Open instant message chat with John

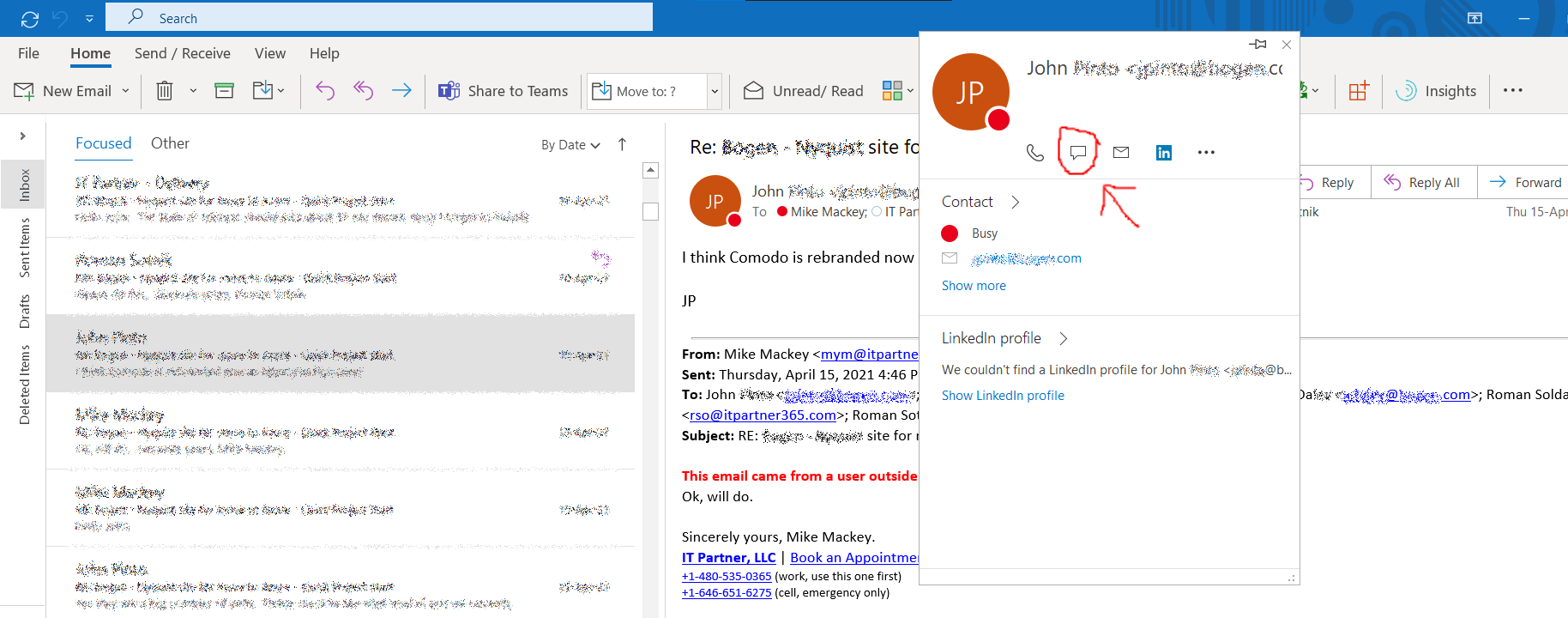point(1078,153)
